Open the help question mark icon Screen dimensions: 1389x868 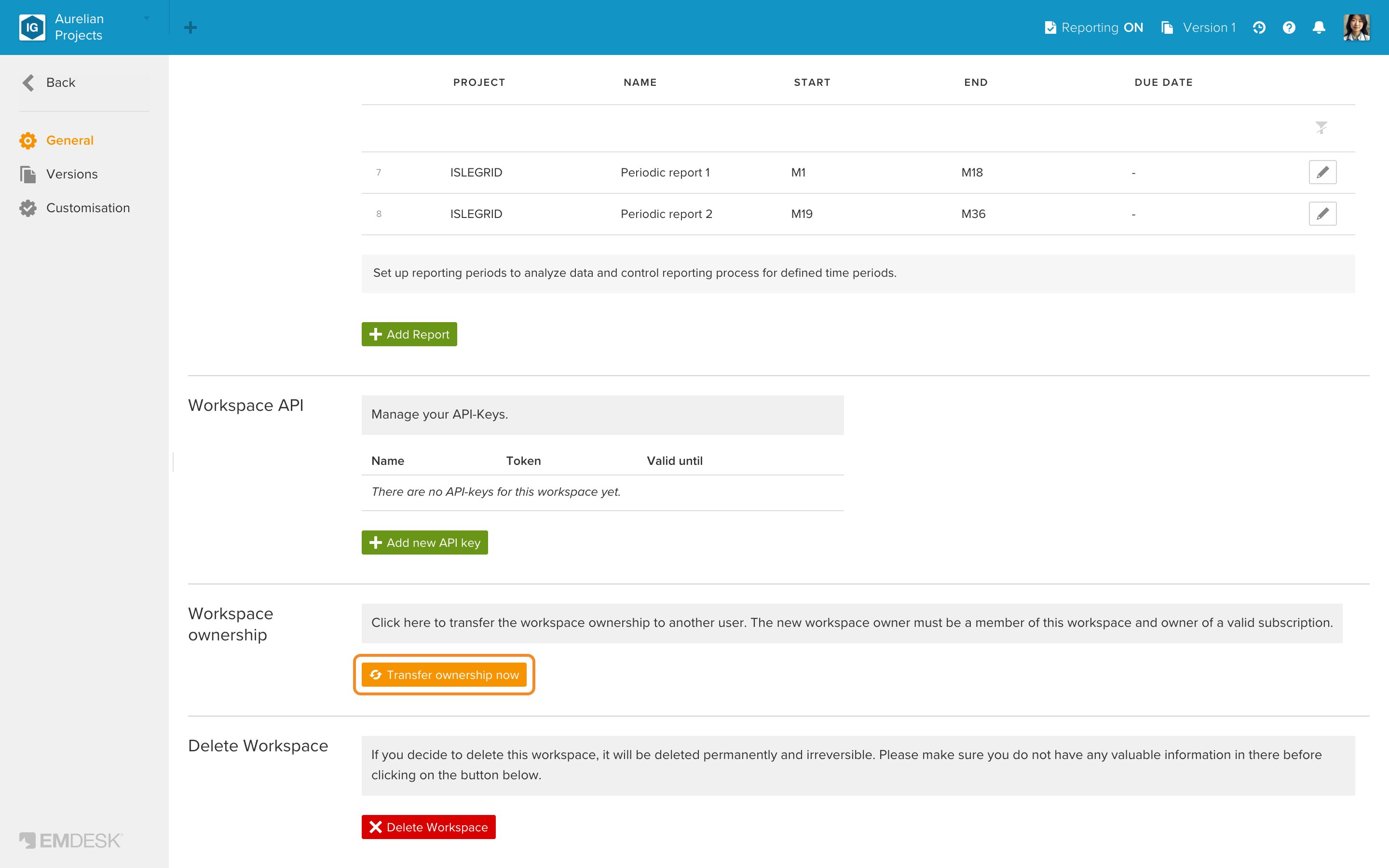pos(1289,27)
